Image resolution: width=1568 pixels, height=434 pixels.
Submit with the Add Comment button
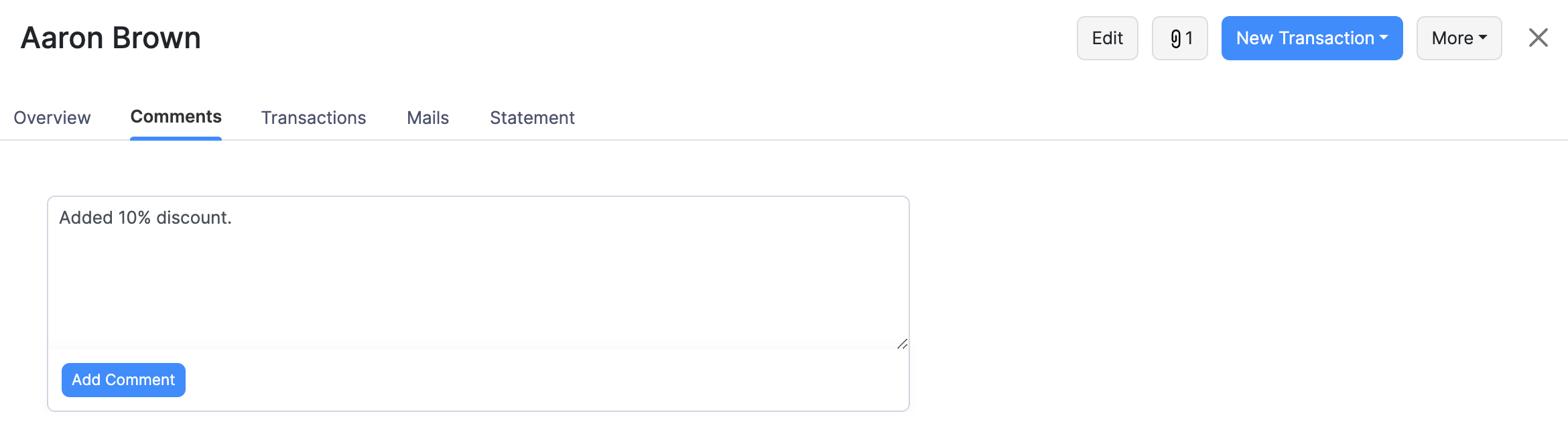tap(123, 380)
